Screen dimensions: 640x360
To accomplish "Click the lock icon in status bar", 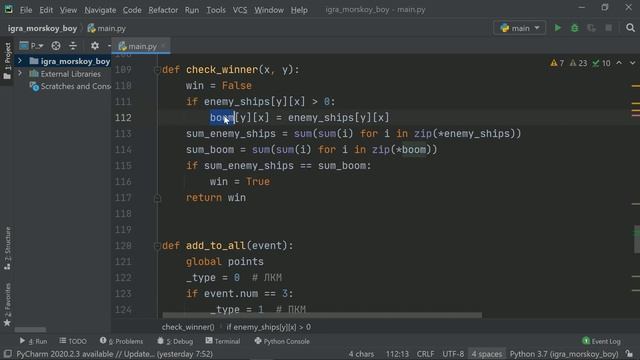I will (630, 353).
